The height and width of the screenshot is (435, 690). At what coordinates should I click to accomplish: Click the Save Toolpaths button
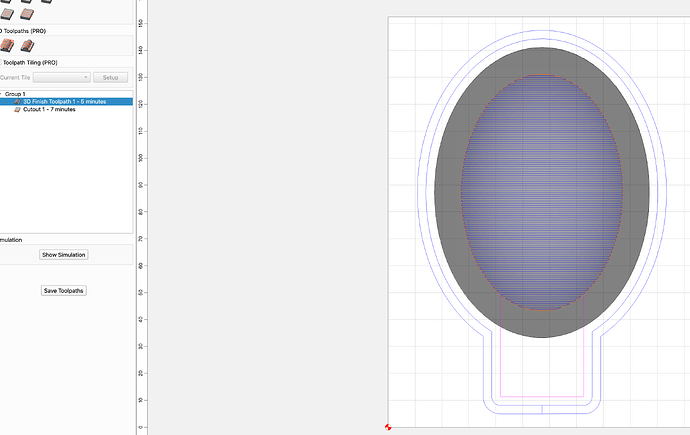coord(63,291)
